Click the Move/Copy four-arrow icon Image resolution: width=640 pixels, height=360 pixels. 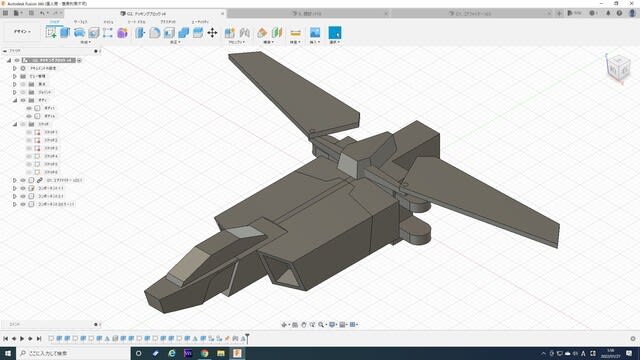click(212, 33)
